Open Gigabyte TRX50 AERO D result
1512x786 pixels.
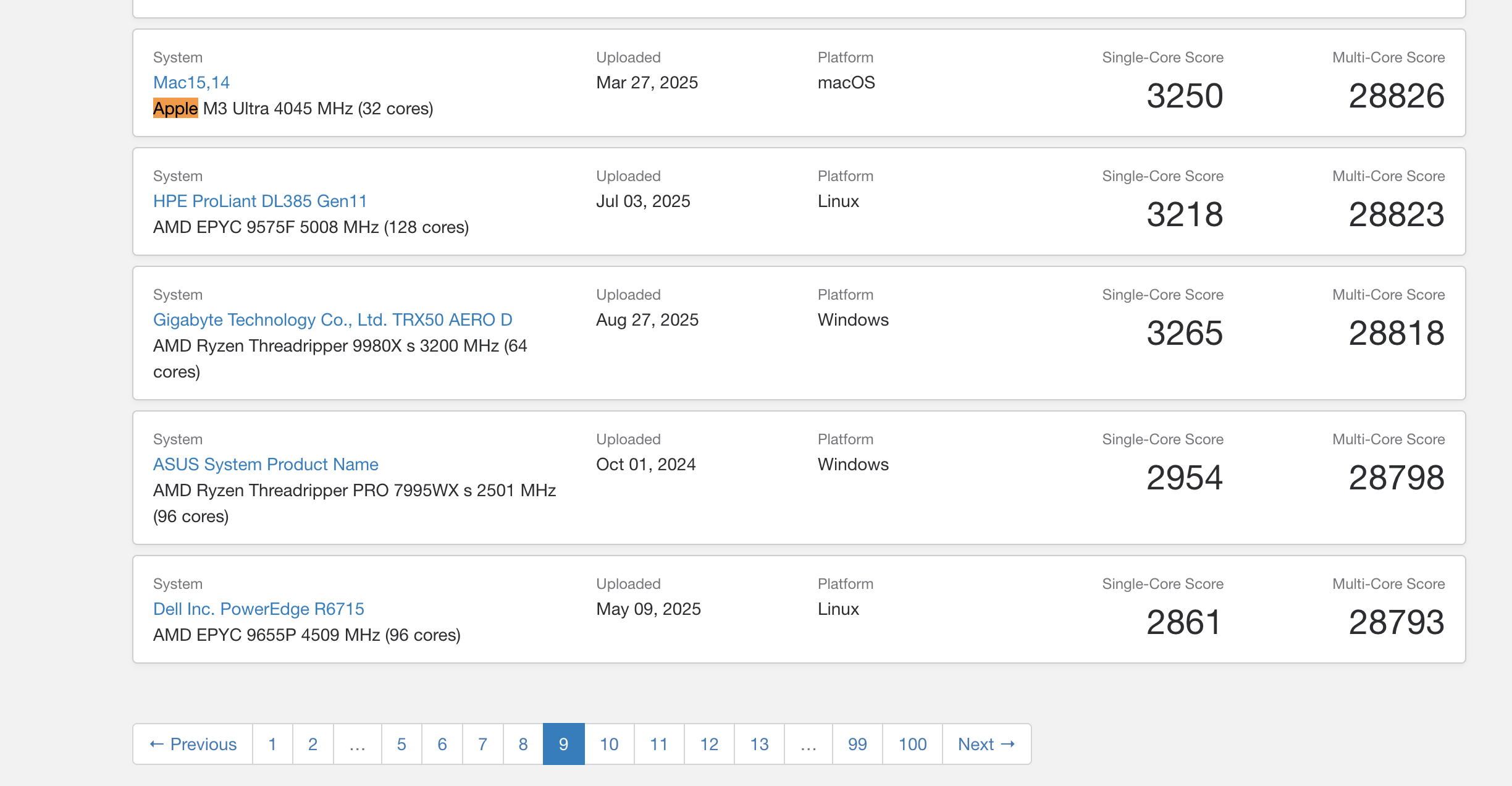333,319
